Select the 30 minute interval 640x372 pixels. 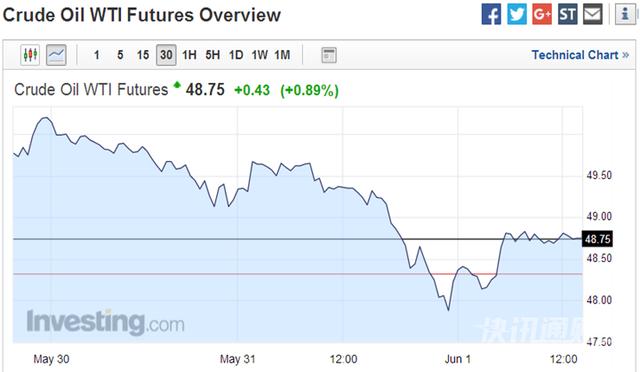(x=166, y=55)
